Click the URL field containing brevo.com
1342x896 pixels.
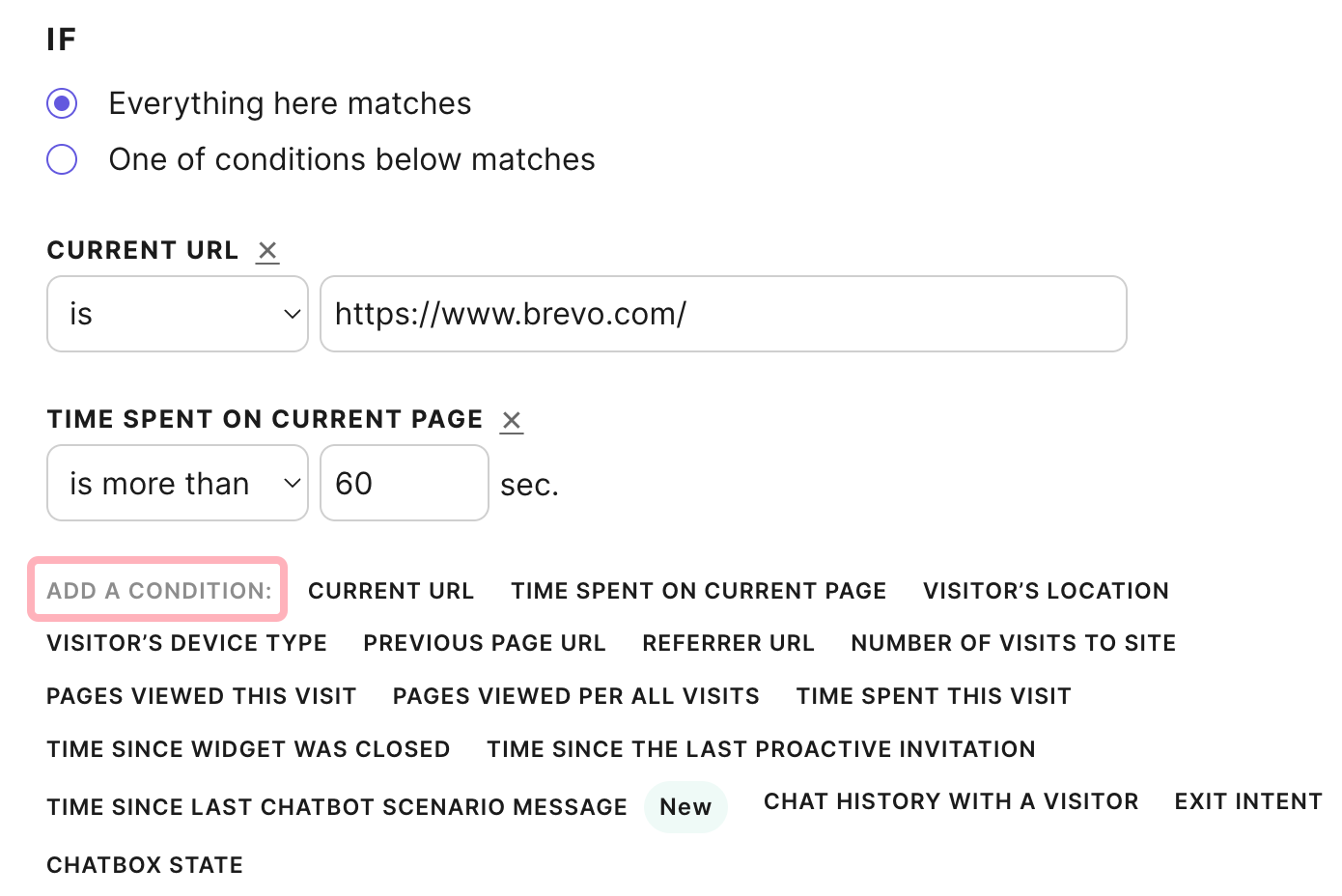(723, 314)
